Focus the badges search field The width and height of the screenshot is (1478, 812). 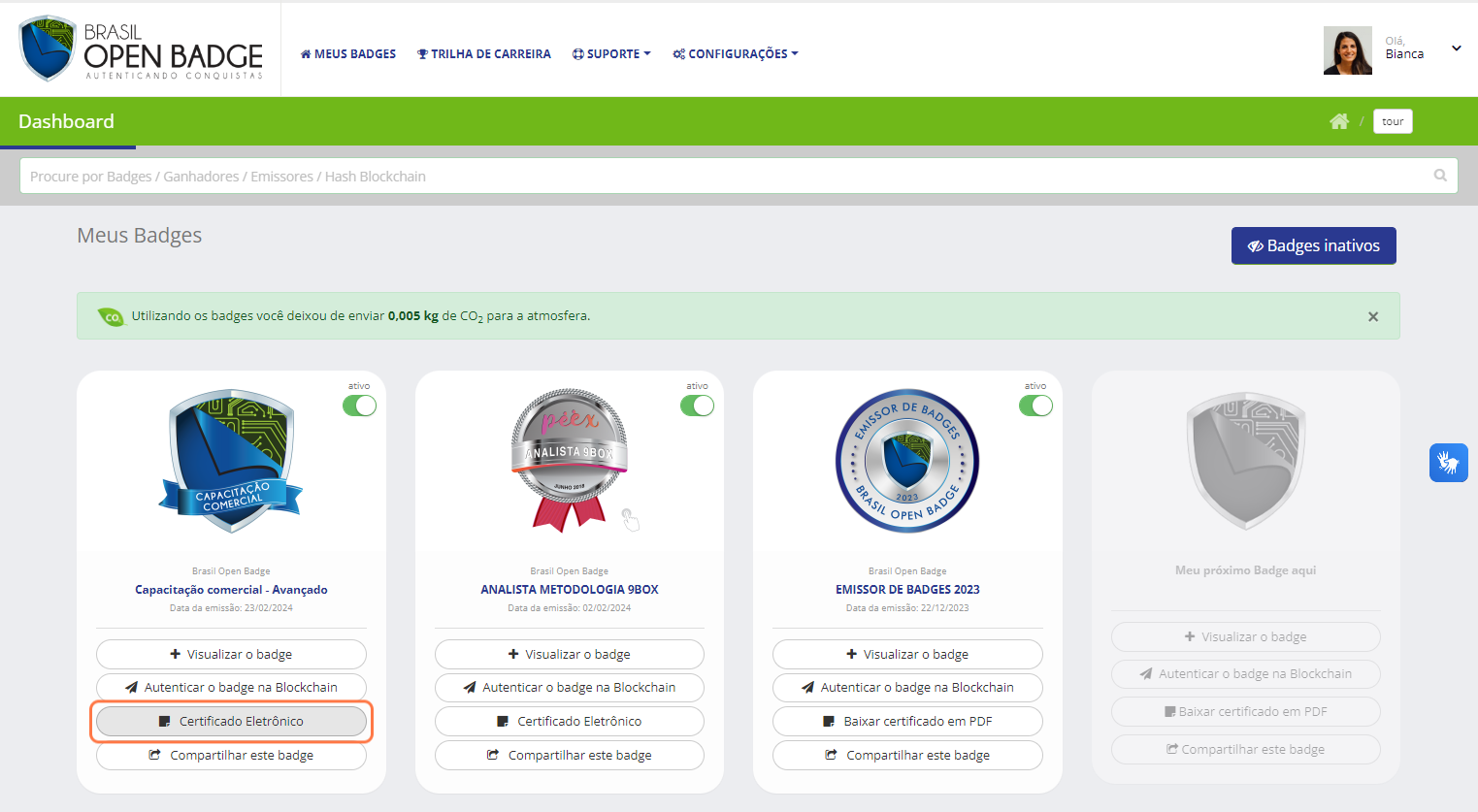tap(739, 176)
